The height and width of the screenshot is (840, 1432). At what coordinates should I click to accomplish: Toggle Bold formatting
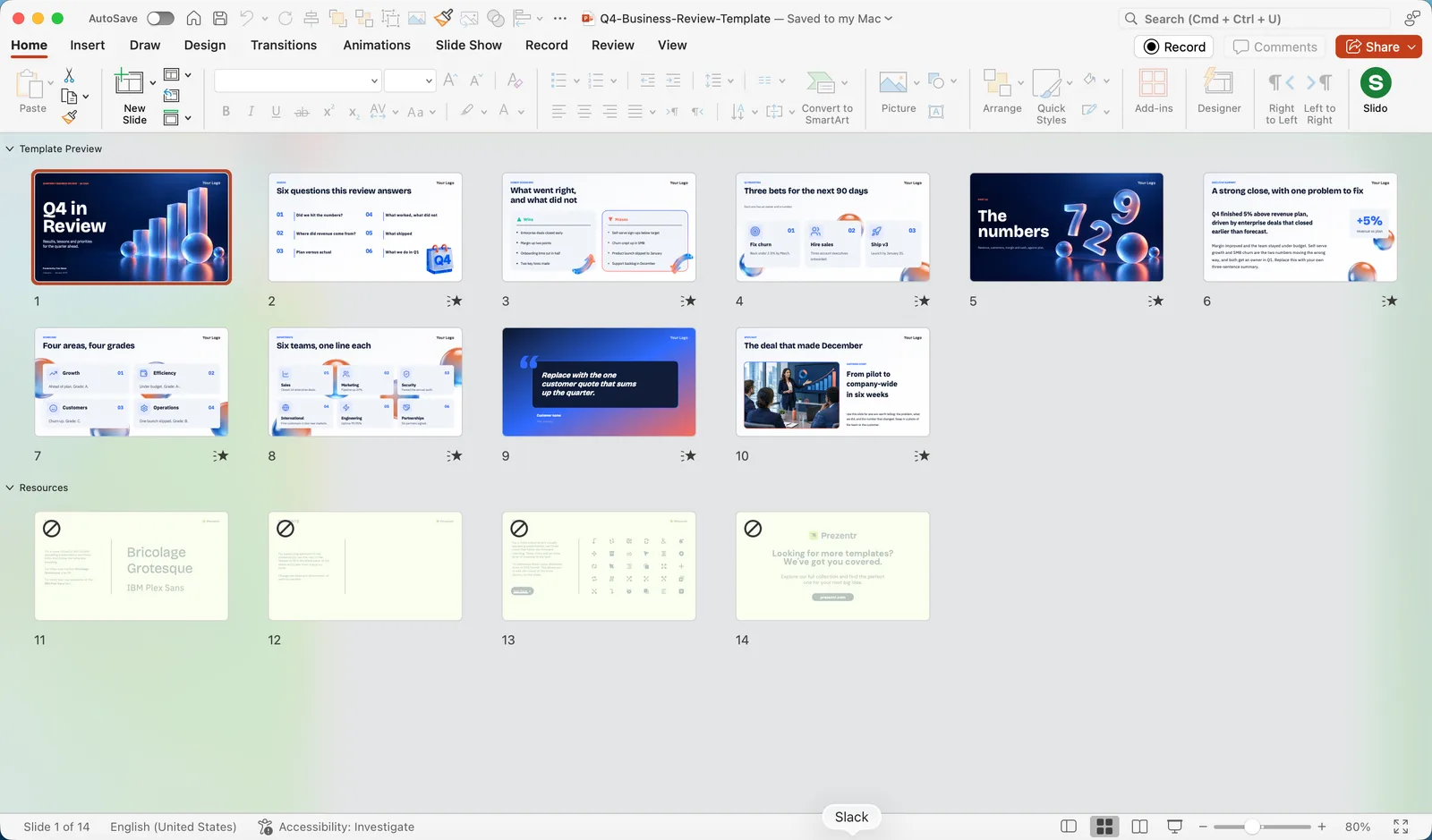tap(226, 111)
